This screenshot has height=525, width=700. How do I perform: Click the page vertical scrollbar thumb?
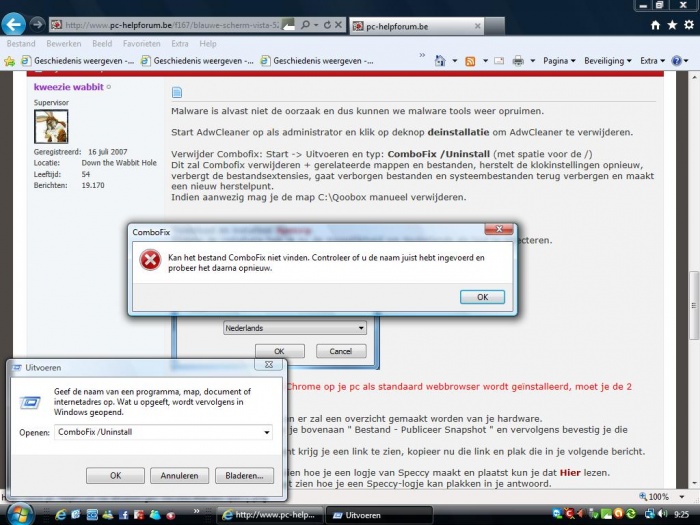[693, 305]
